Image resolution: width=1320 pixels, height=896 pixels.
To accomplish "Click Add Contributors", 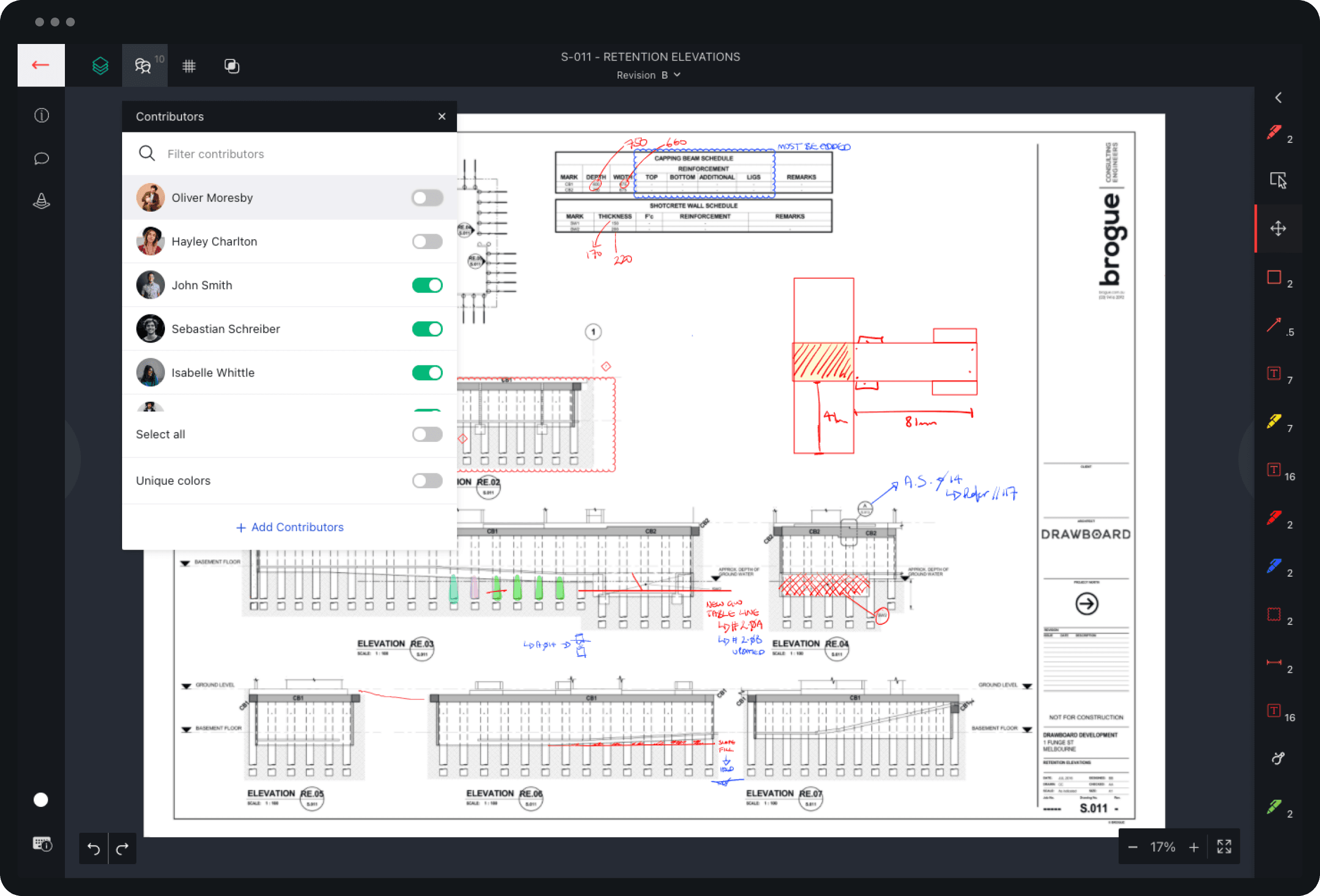I will 290,527.
